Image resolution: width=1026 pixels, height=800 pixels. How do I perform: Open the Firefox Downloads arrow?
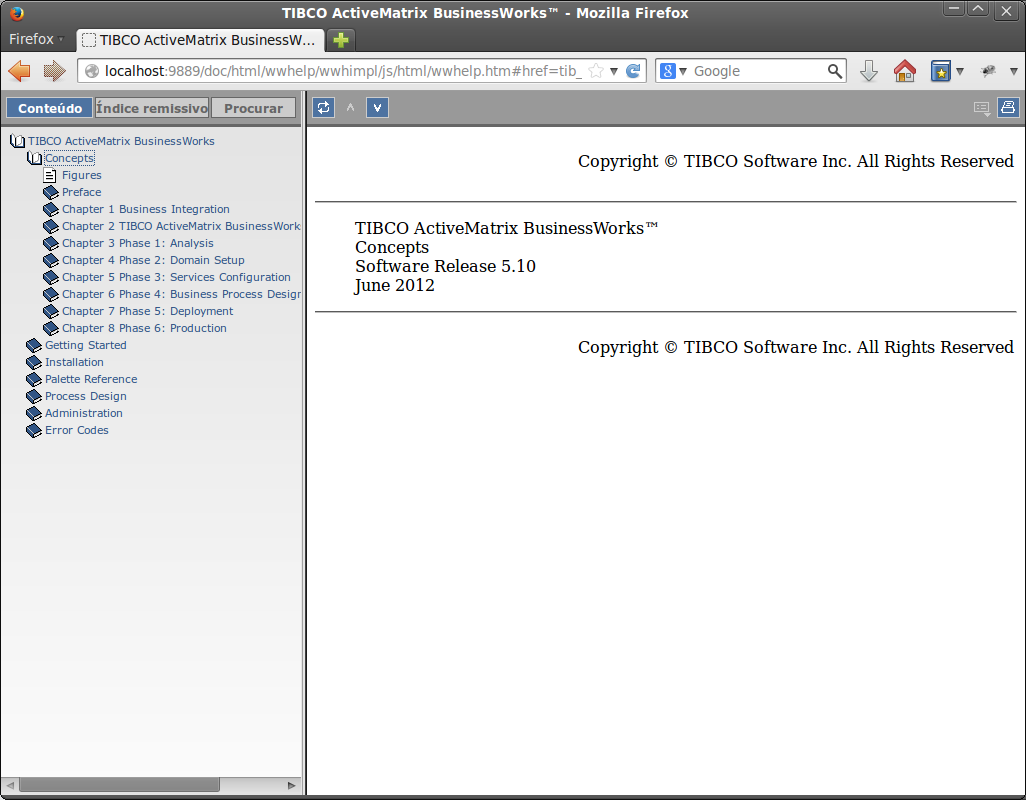868,71
